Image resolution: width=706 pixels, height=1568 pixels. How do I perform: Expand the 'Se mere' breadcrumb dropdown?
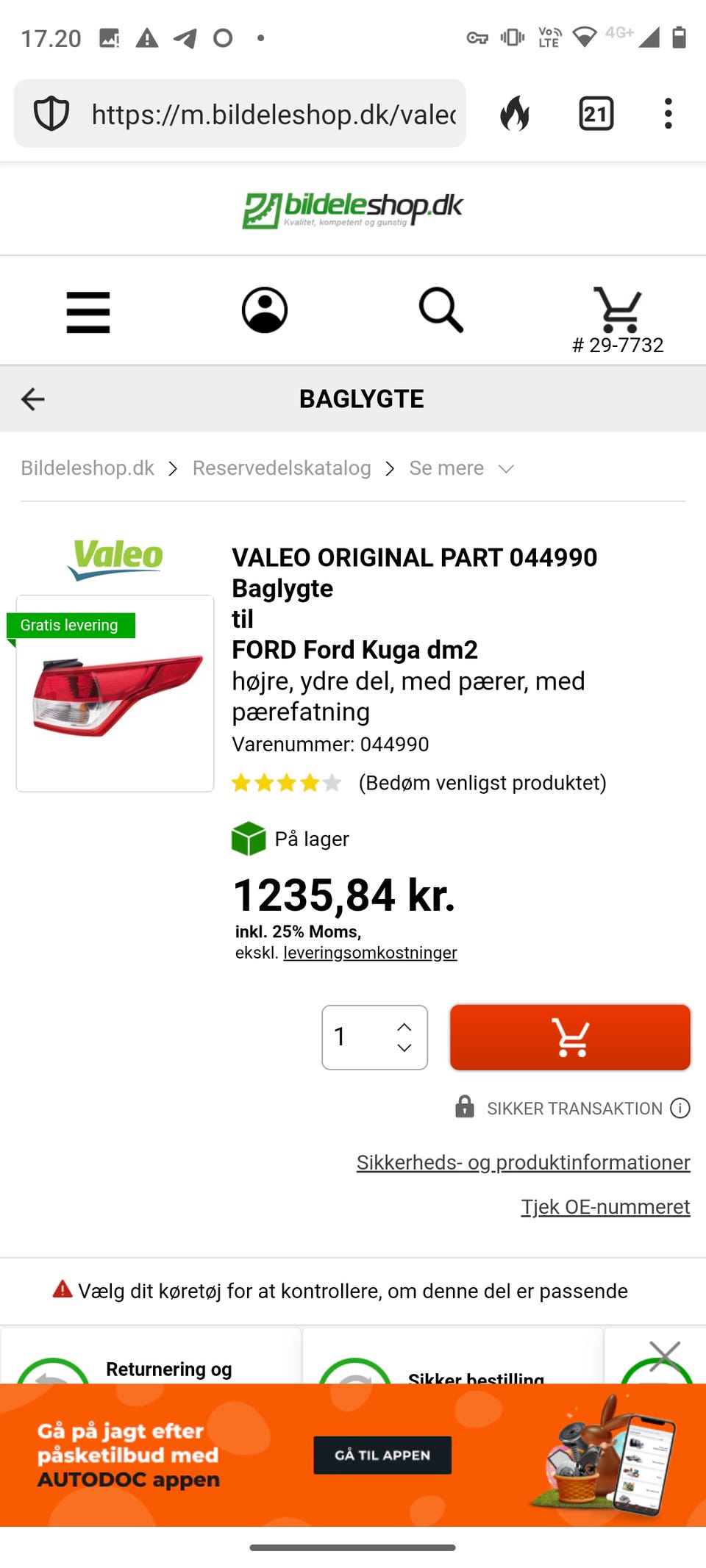coord(461,468)
